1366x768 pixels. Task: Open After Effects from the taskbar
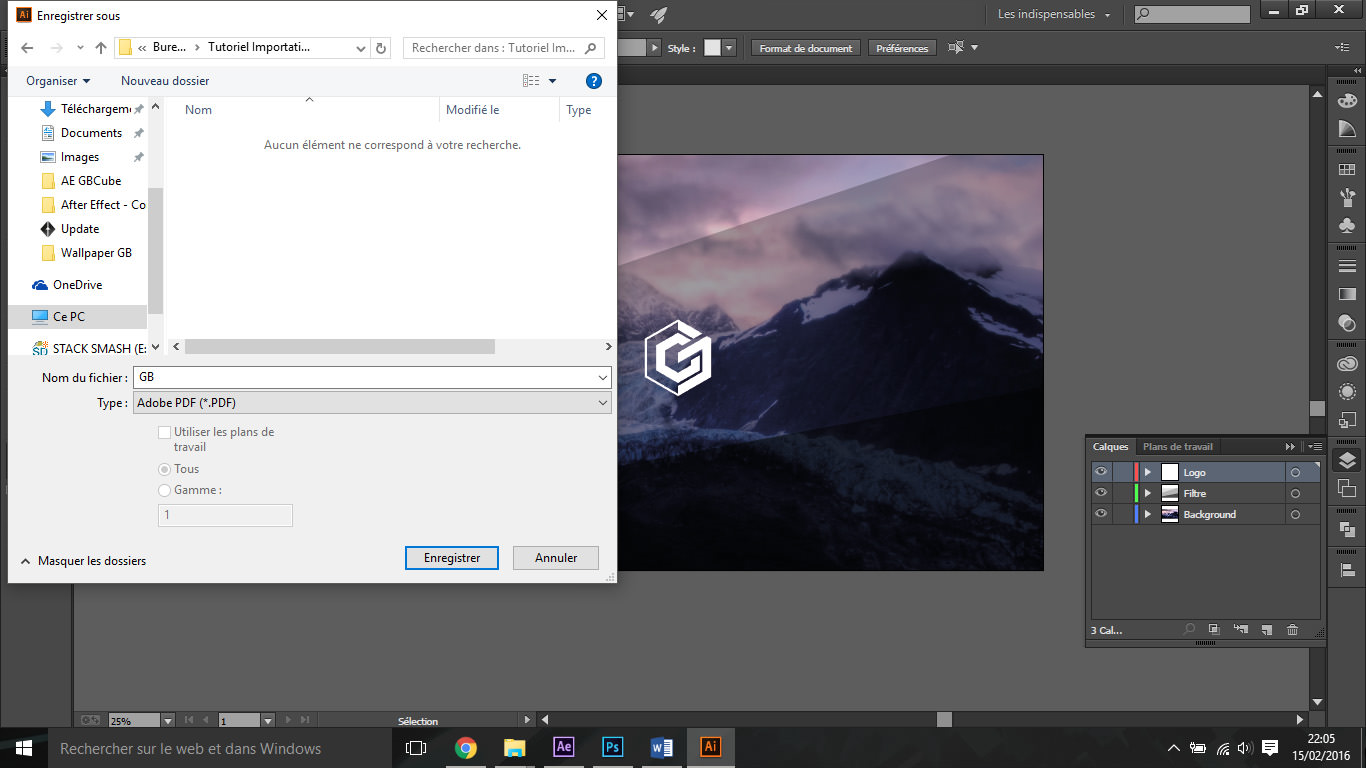pos(563,748)
